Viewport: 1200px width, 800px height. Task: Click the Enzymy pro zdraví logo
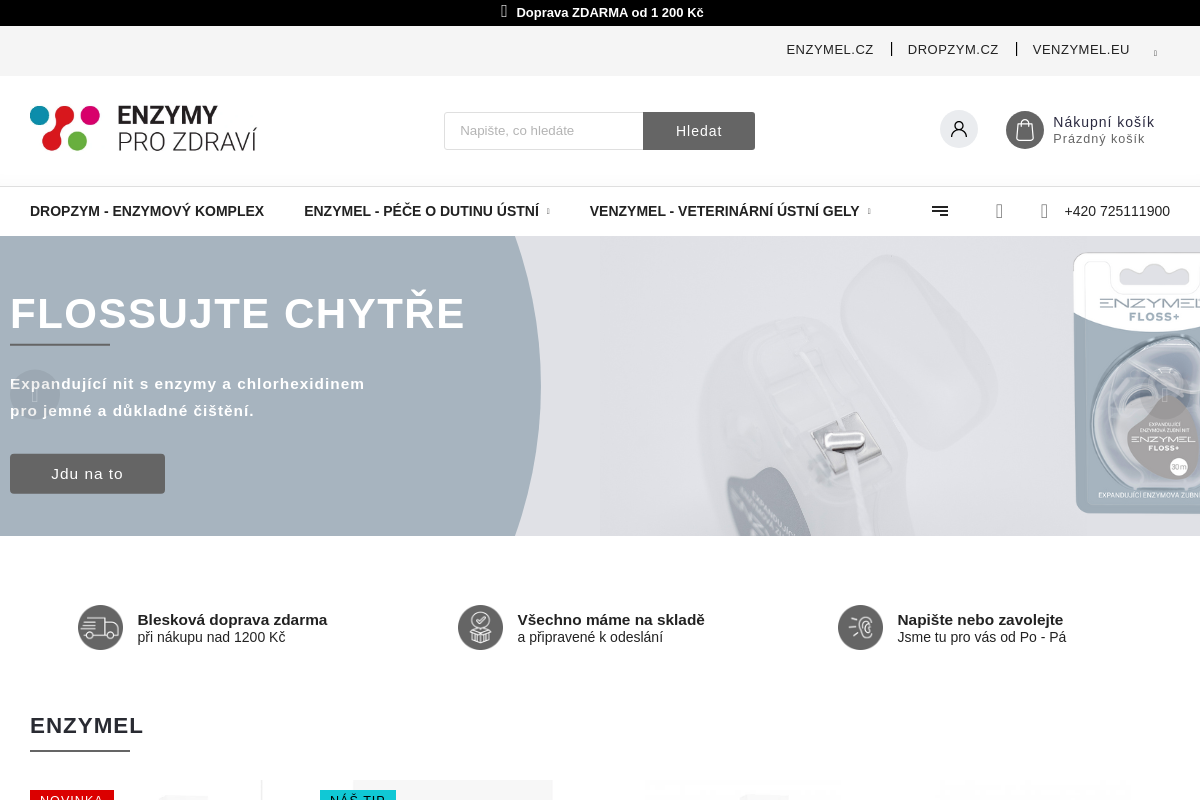pos(143,129)
